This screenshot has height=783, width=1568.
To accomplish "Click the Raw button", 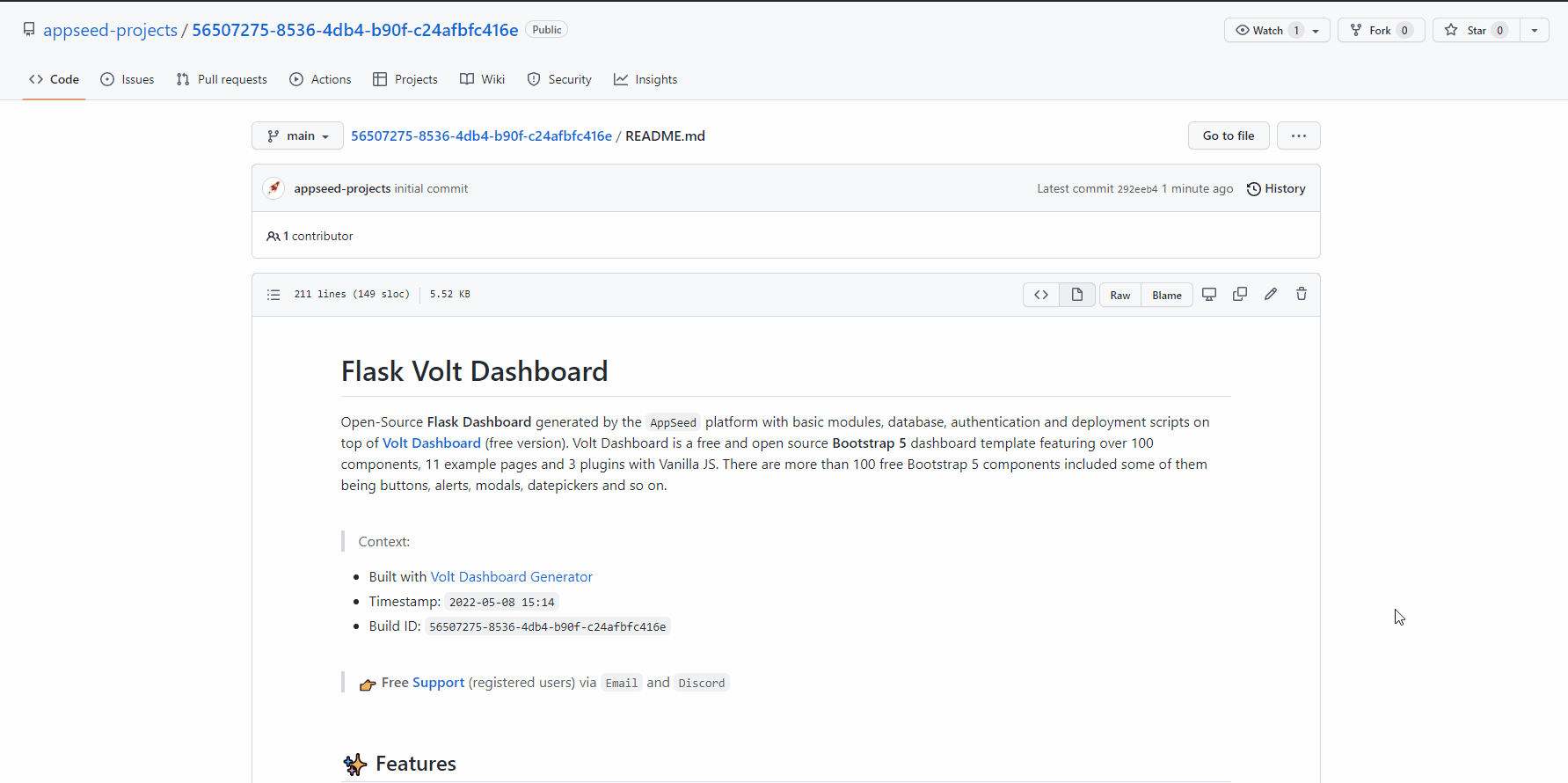I will coord(1120,295).
